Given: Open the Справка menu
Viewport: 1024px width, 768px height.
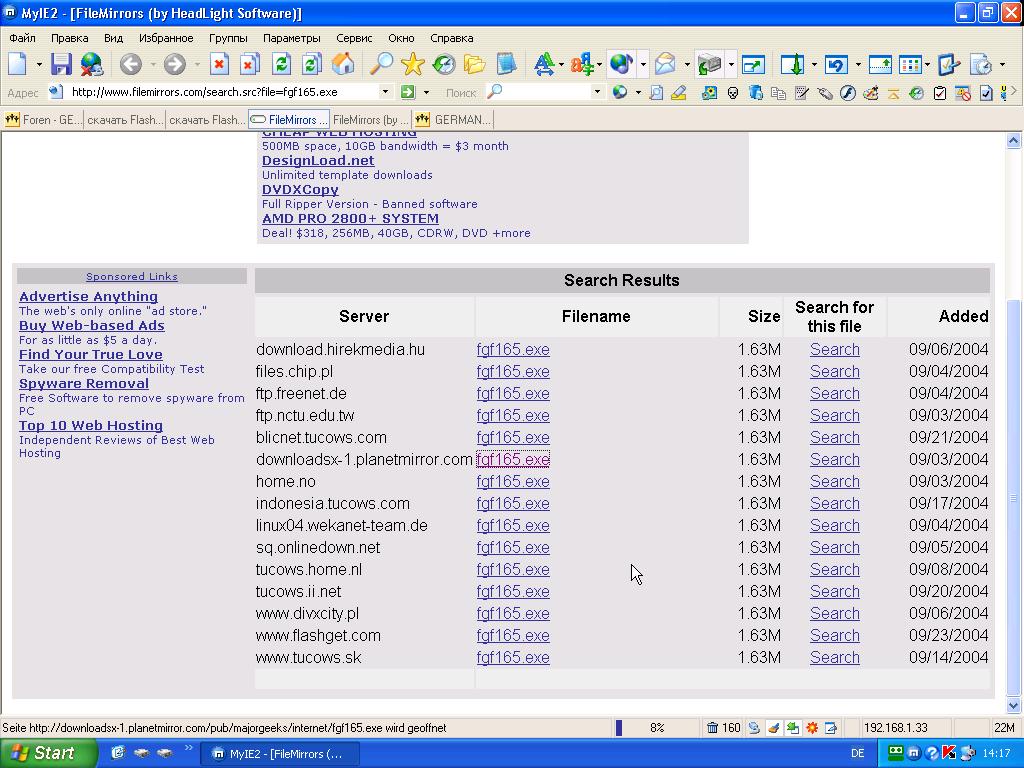Looking at the screenshot, I should (x=451, y=38).
